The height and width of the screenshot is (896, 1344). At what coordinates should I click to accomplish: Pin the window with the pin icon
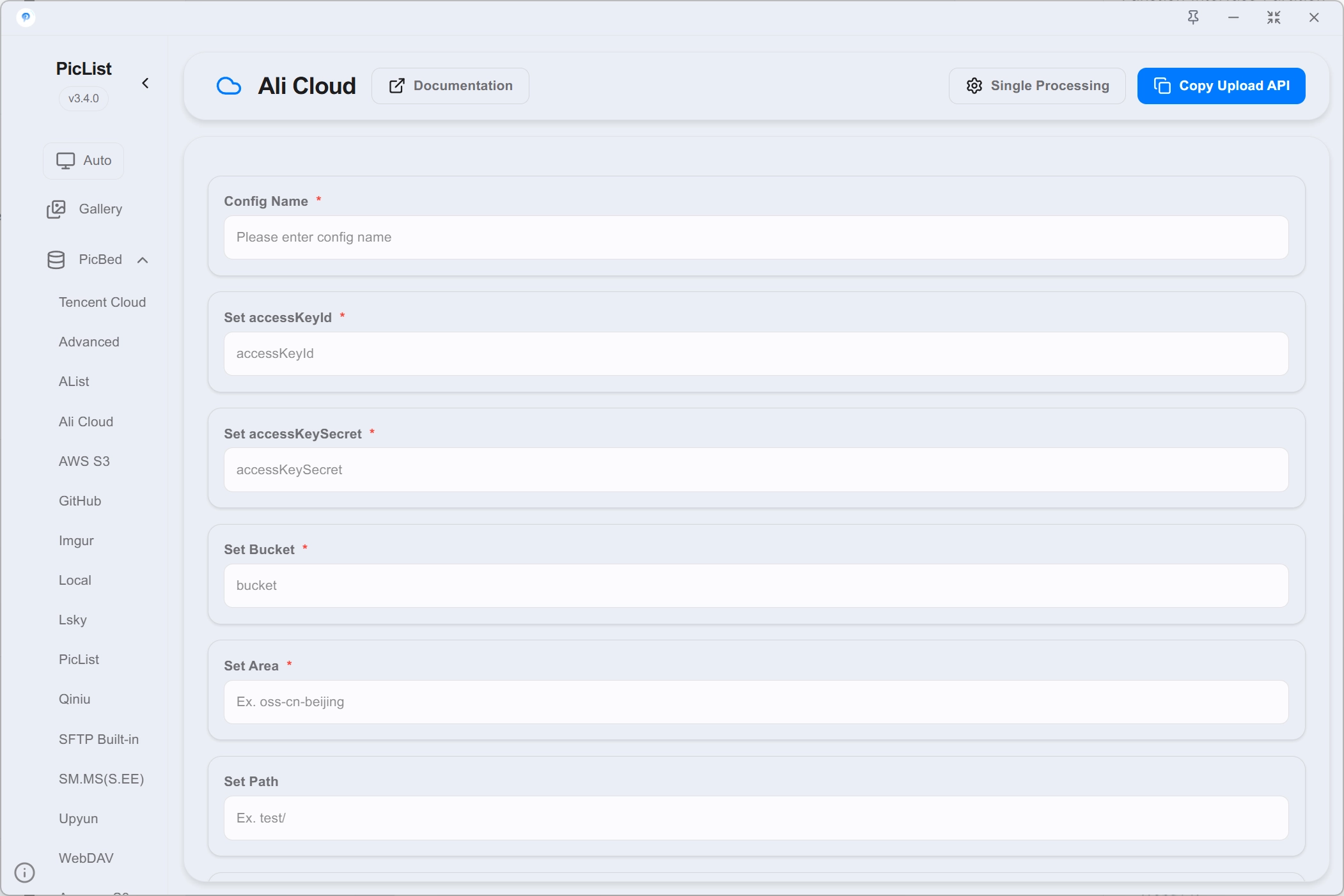coord(1193,17)
